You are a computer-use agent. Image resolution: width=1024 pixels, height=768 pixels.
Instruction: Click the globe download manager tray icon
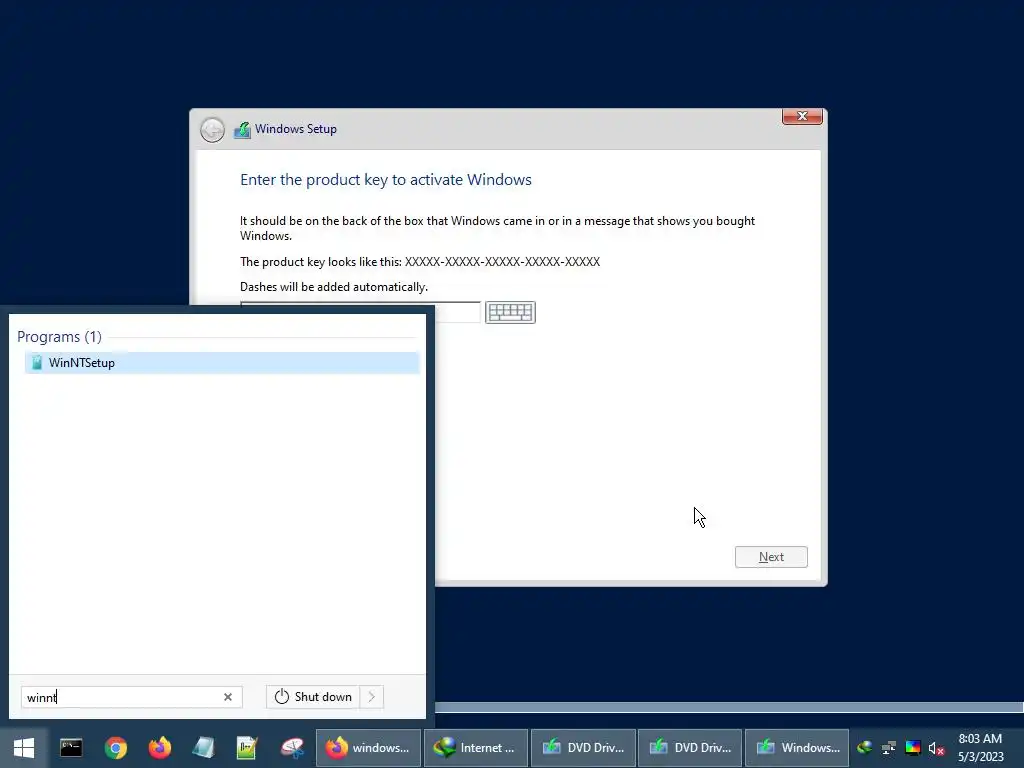pos(865,748)
